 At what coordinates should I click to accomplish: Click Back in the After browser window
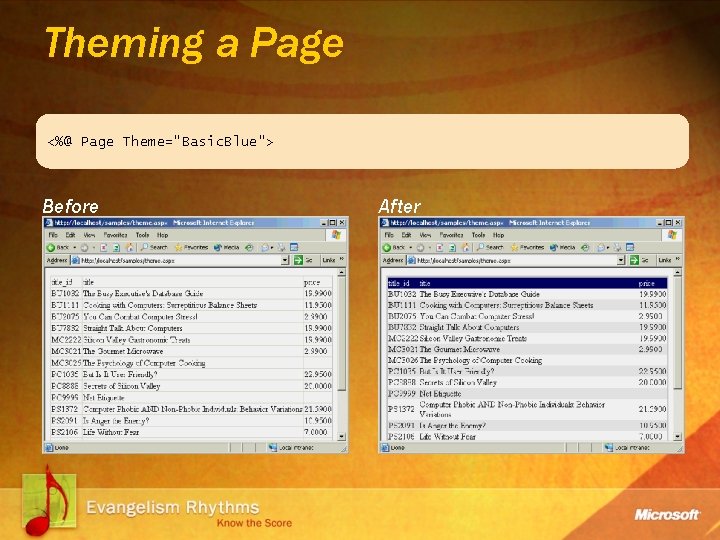[394, 248]
